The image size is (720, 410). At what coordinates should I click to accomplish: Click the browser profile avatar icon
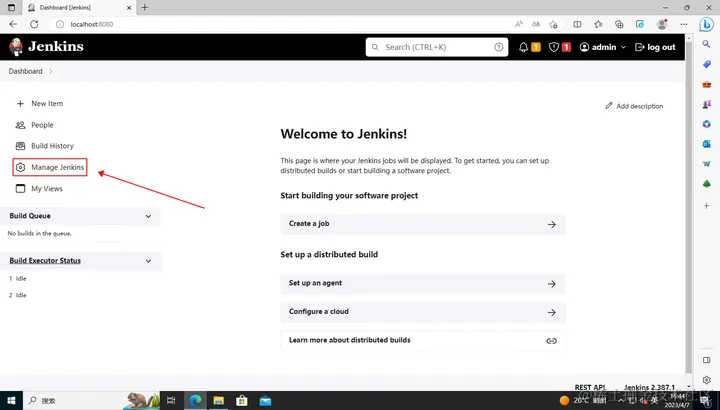coord(662,24)
